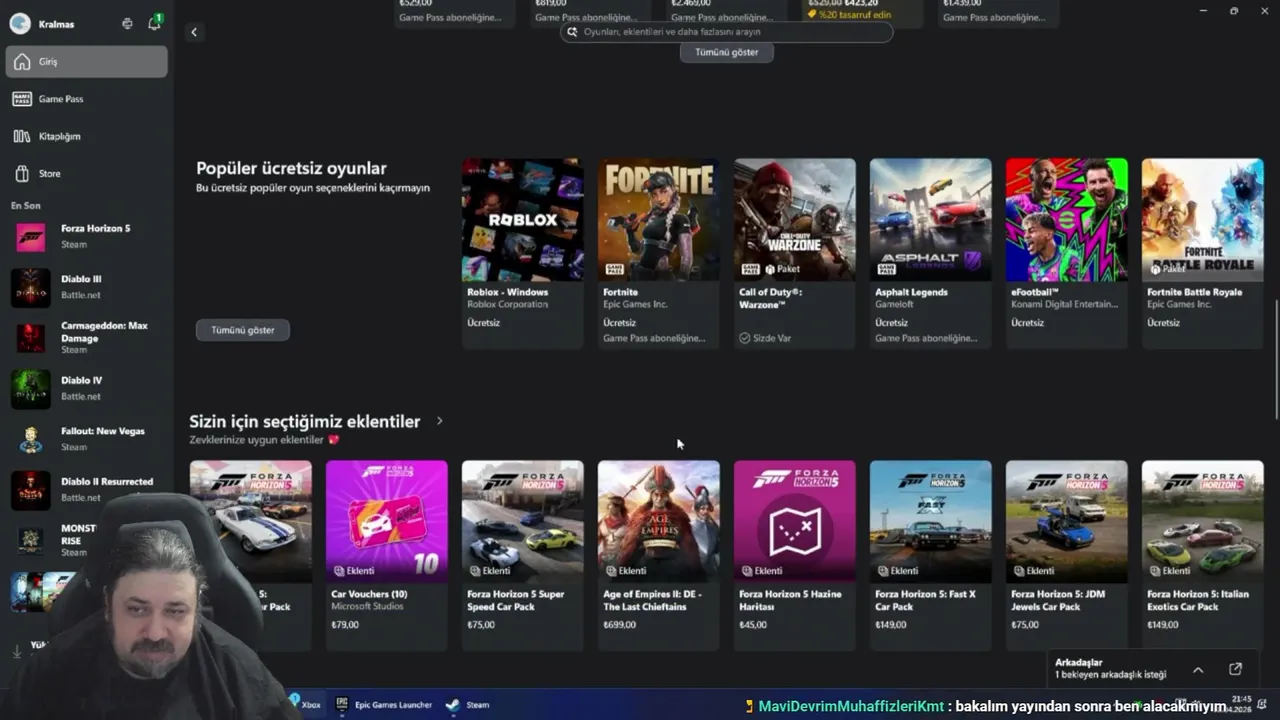This screenshot has height=720, width=1280.
Task: Click Xbox in the taskbar
Action: [305, 705]
